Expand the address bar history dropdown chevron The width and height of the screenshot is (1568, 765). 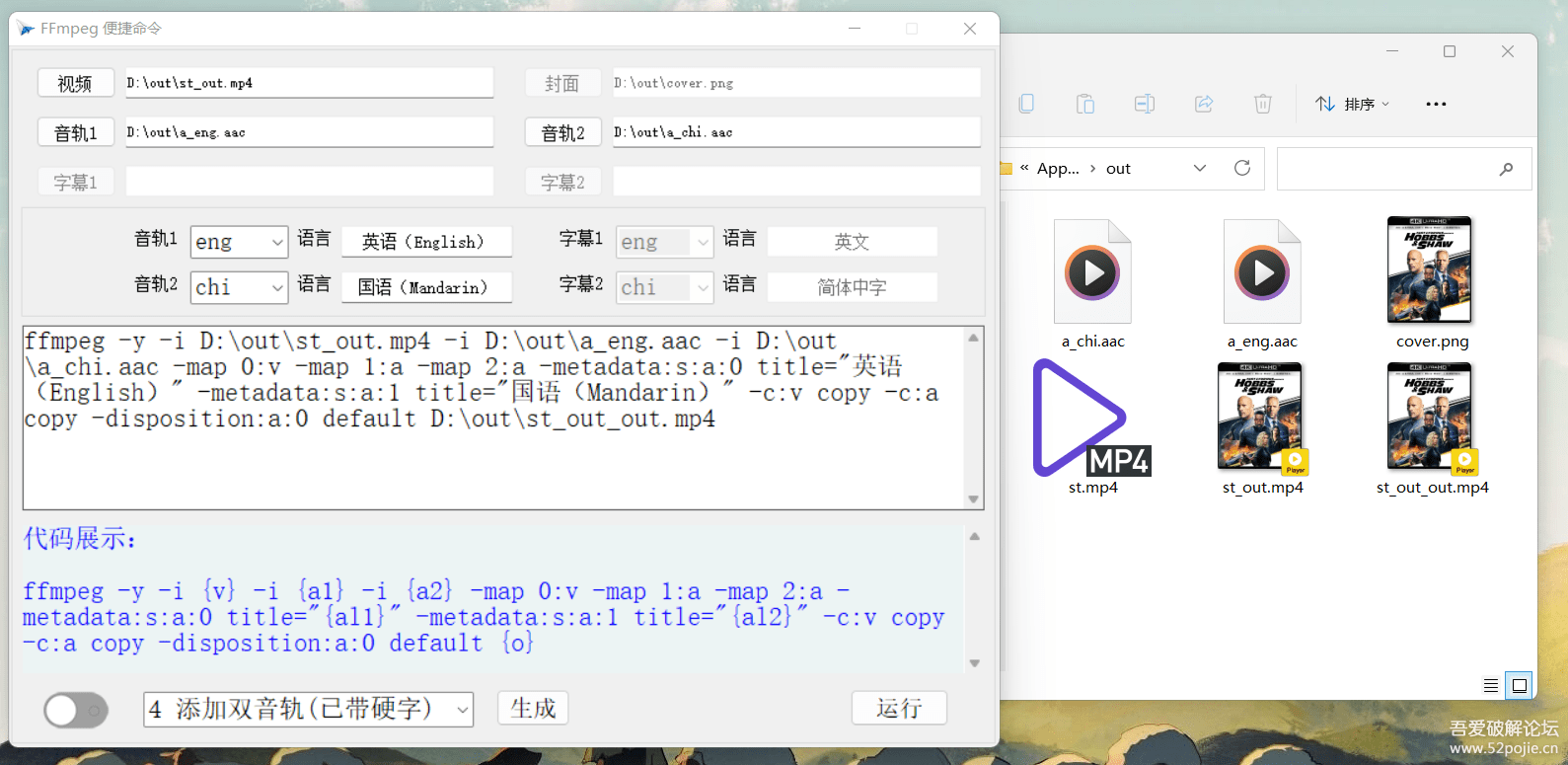pos(1200,168)
